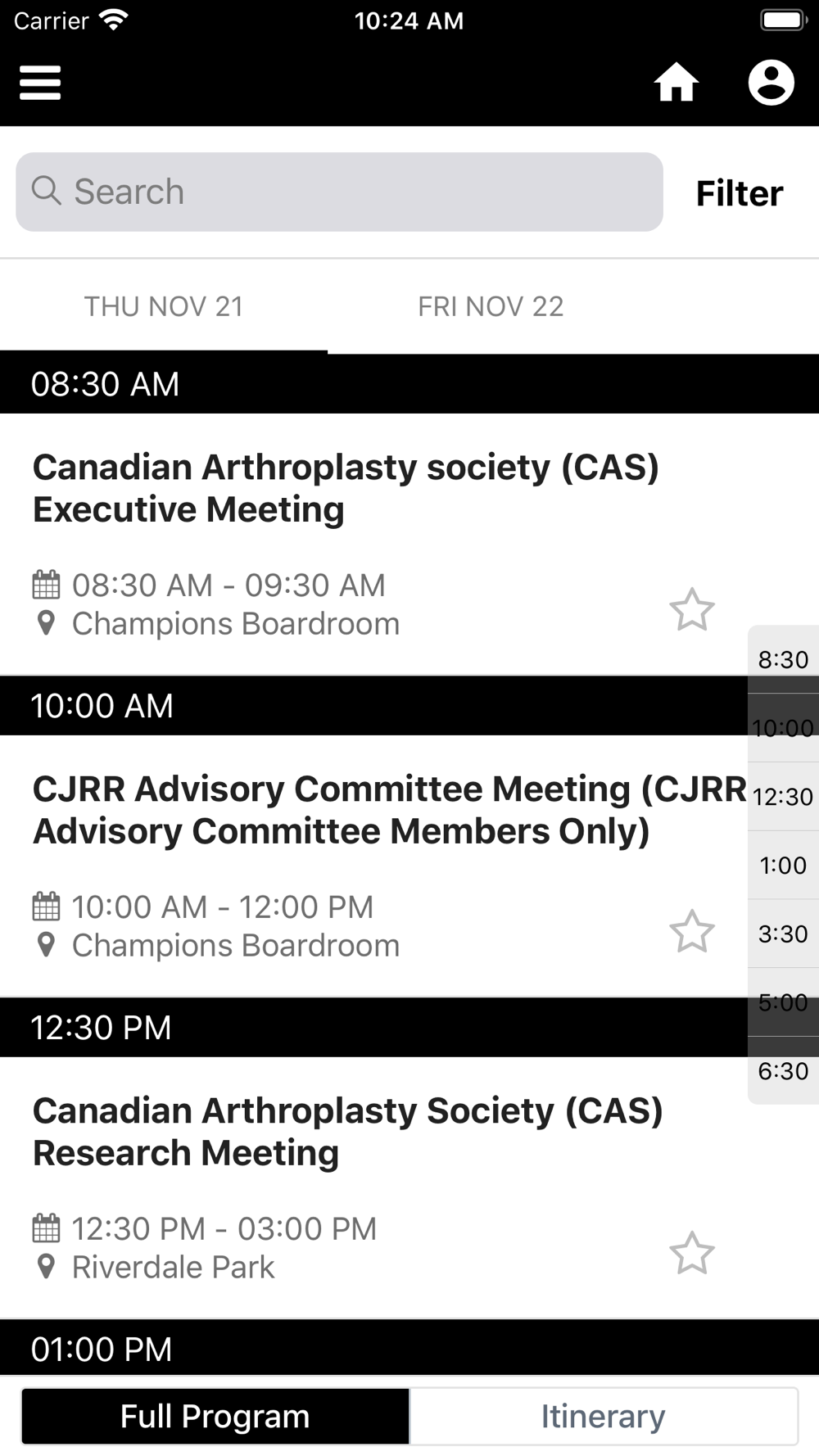Switch to the FRI NOV 22 tab

pyautogui.click(x=491, y=306)
